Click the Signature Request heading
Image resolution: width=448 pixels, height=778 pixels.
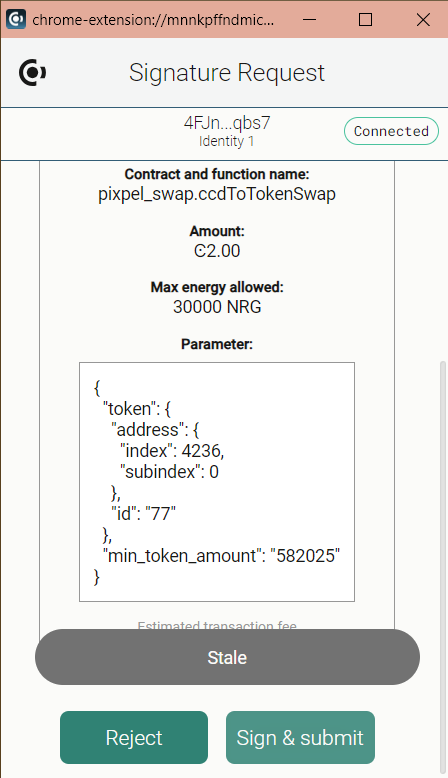point(227,73)
